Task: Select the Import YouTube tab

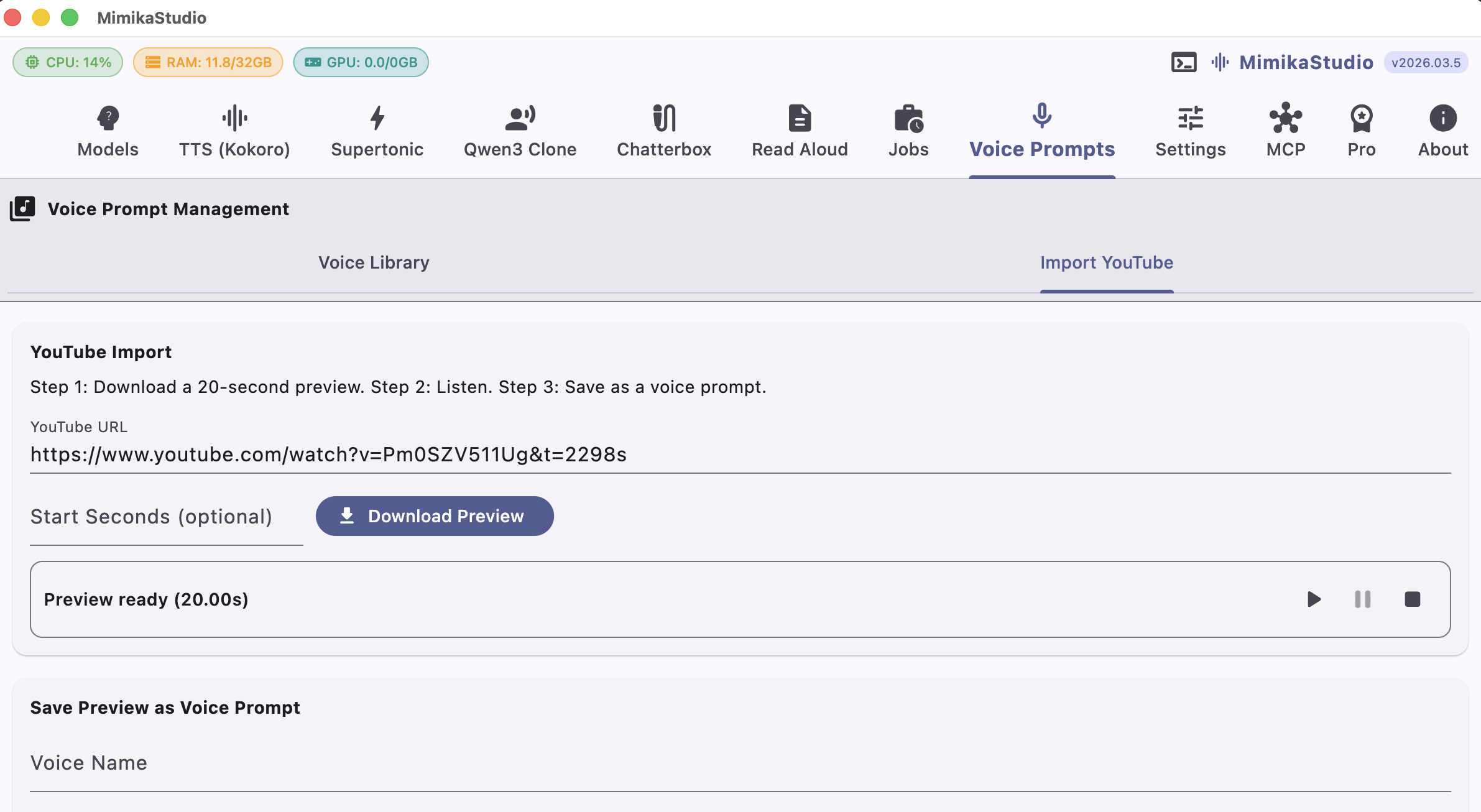Action: click(1106, 262)
